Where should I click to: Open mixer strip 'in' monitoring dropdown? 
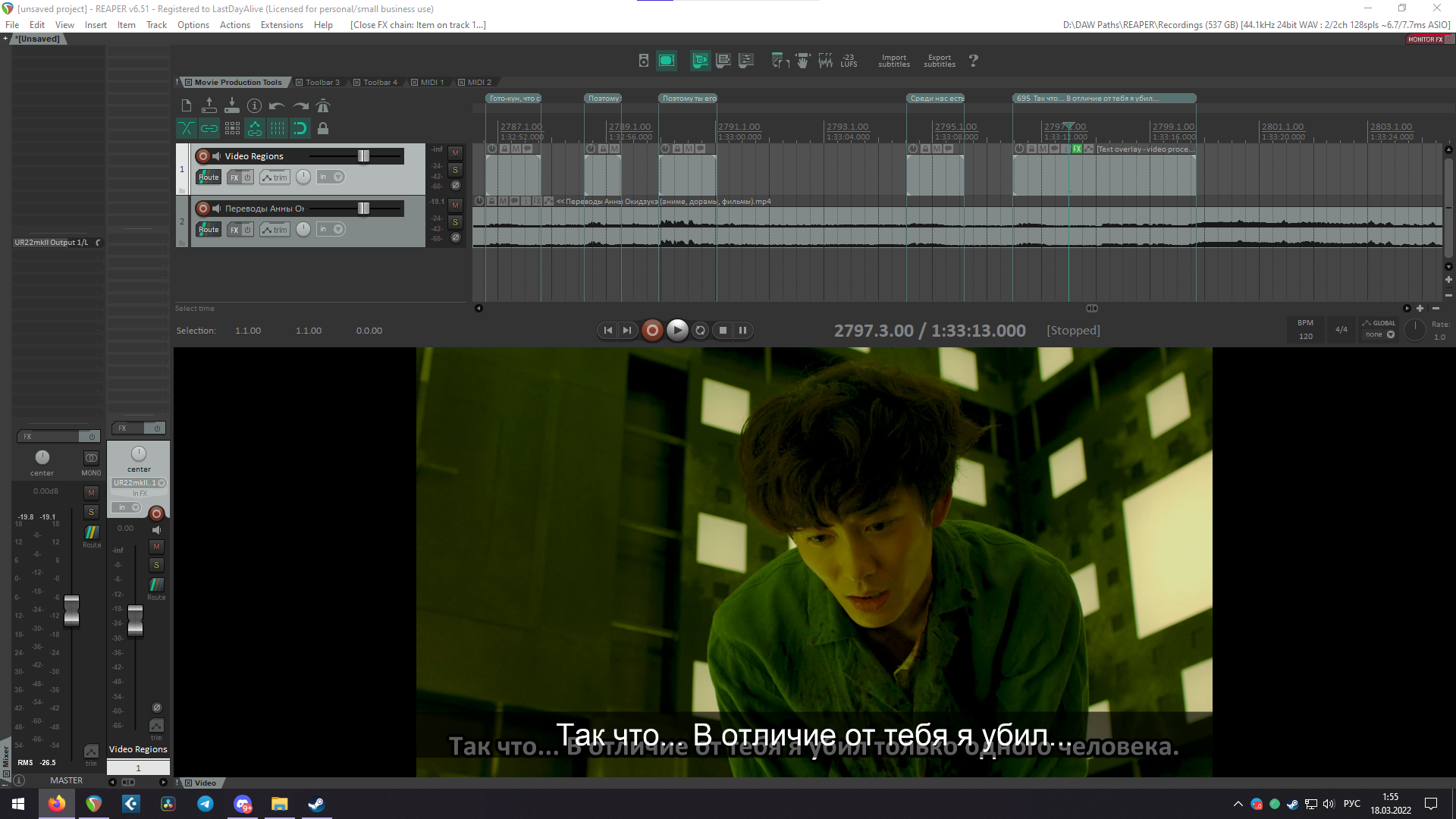tap(127, 507)
